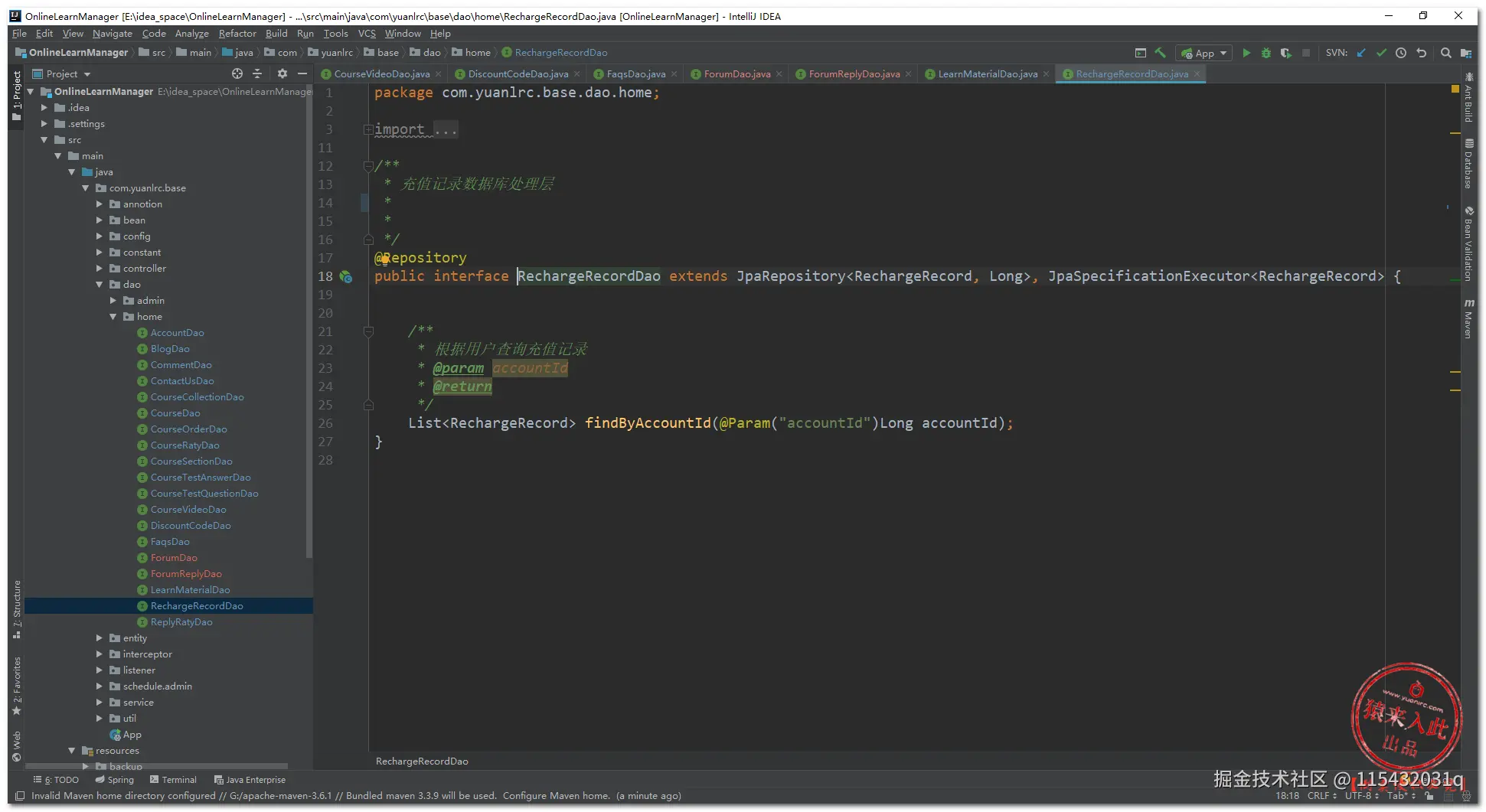Select CourseTestQuestionDao in the project tree
This screenshot has height=812, width=1486.
click(204, 494)
